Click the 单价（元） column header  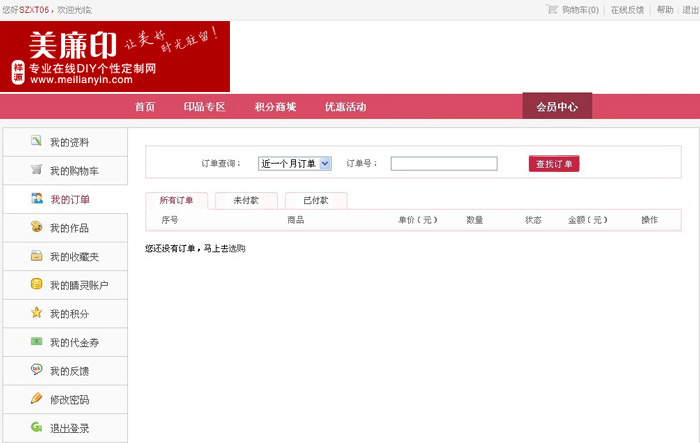(418, 220)
